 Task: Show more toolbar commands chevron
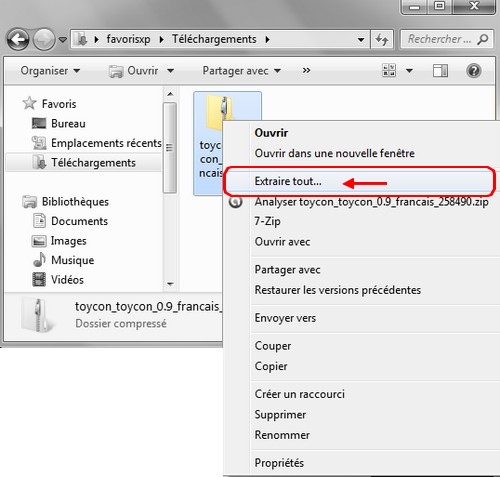[306, 70]
